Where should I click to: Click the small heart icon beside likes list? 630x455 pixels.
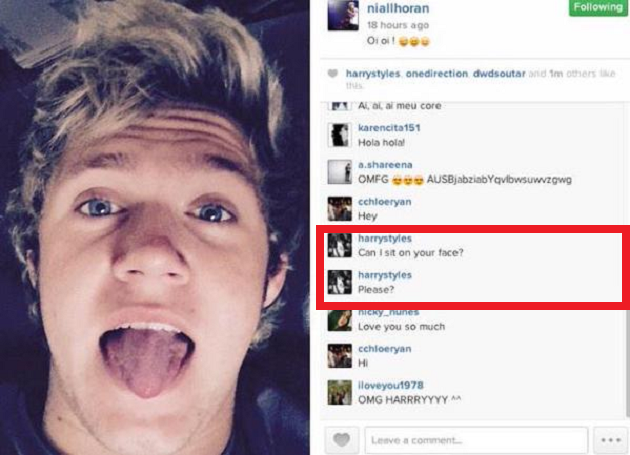(x=333, y=74)
